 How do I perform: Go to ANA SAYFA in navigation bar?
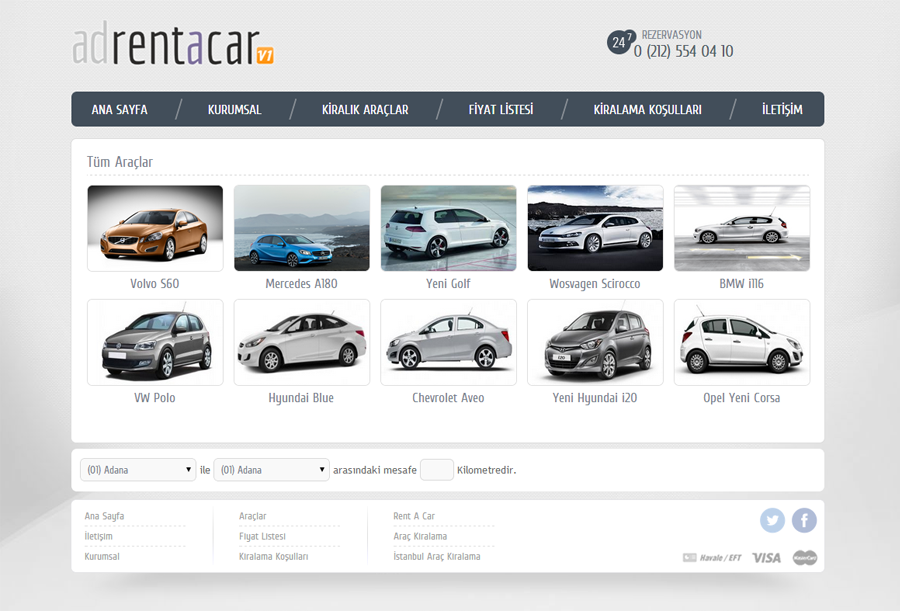pos(119,109)
